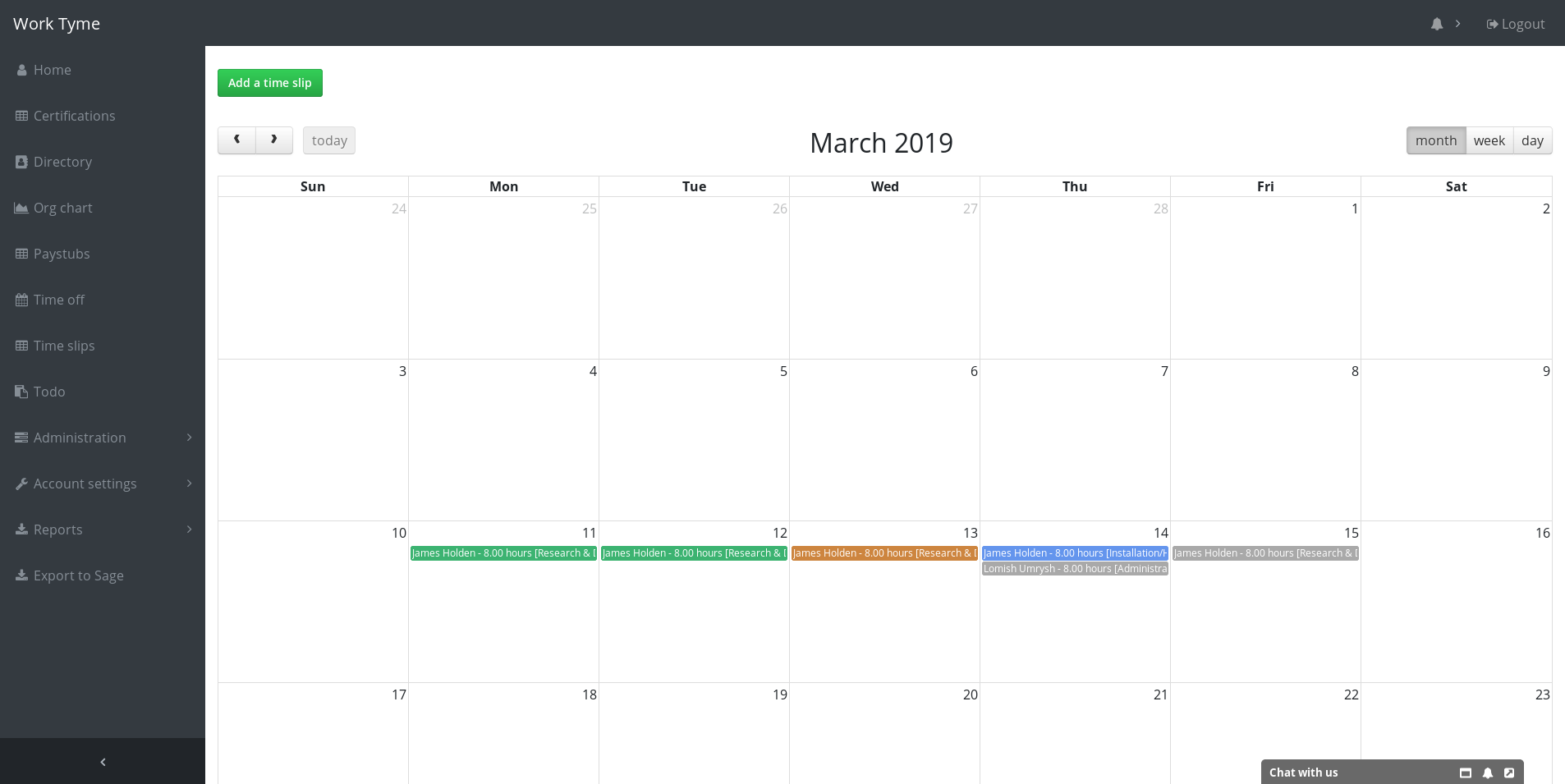Open Lomish Umrysh time slip on March 14
This screenshot has width=1565, height=784.
click(x=1075, y=569)
